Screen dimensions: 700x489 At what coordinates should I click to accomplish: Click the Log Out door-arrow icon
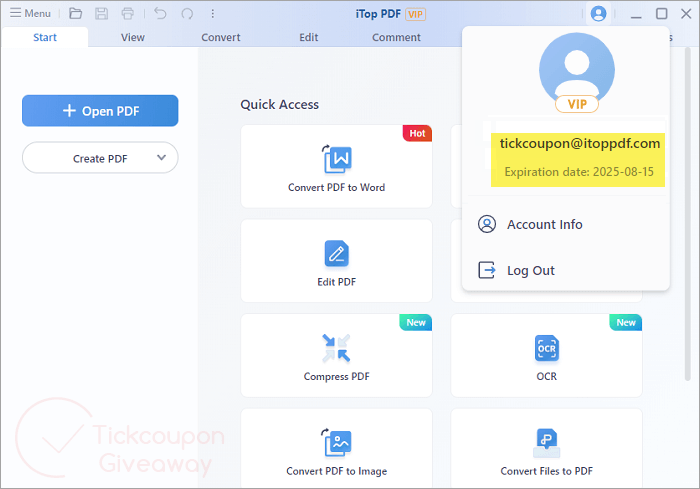(x=487, y=270)
